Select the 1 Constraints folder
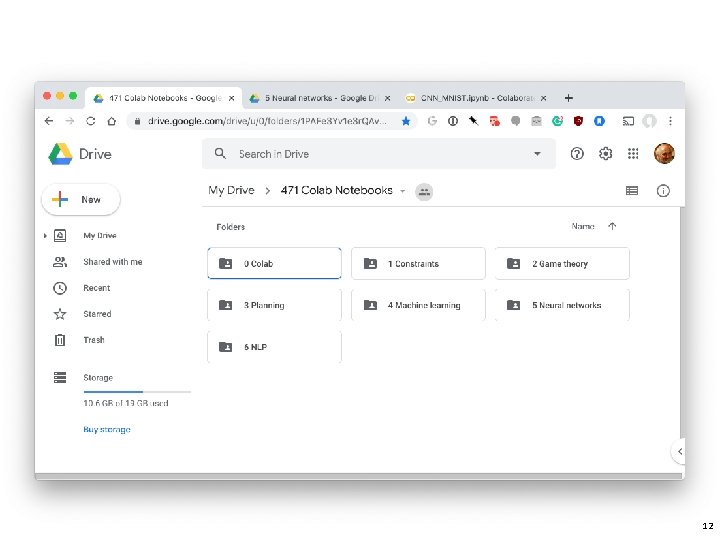The image size is (720, 540). click(418, 263)
